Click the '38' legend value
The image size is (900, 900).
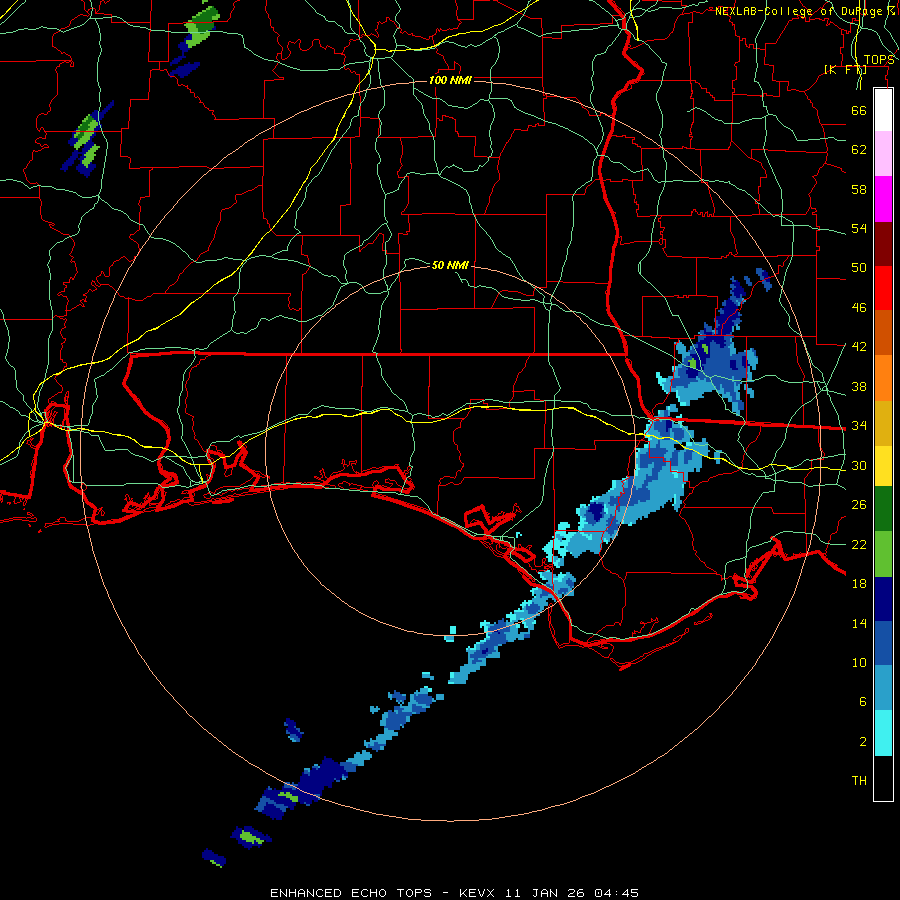859,386
